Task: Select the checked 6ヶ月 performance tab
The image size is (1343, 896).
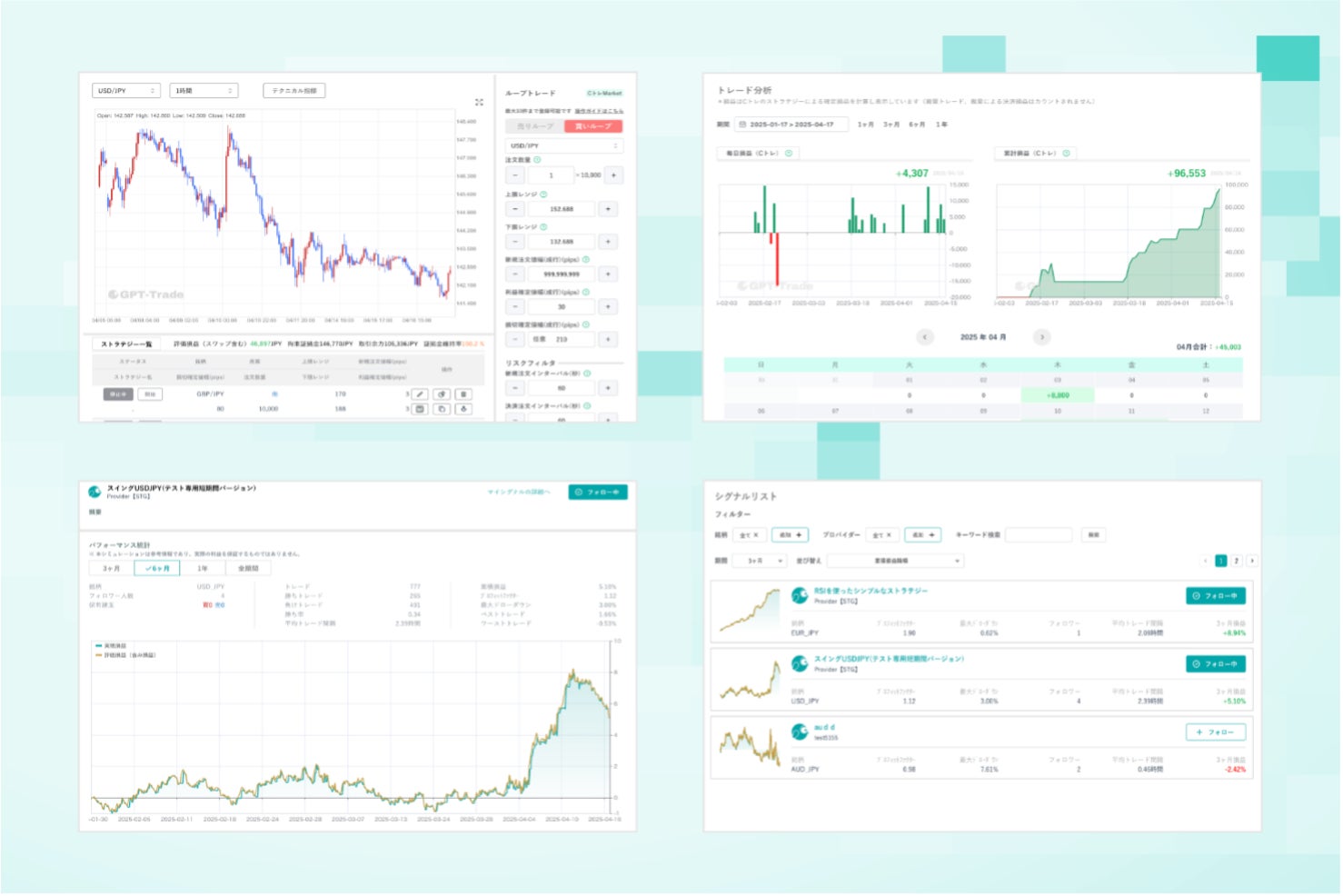Action: 157,568
